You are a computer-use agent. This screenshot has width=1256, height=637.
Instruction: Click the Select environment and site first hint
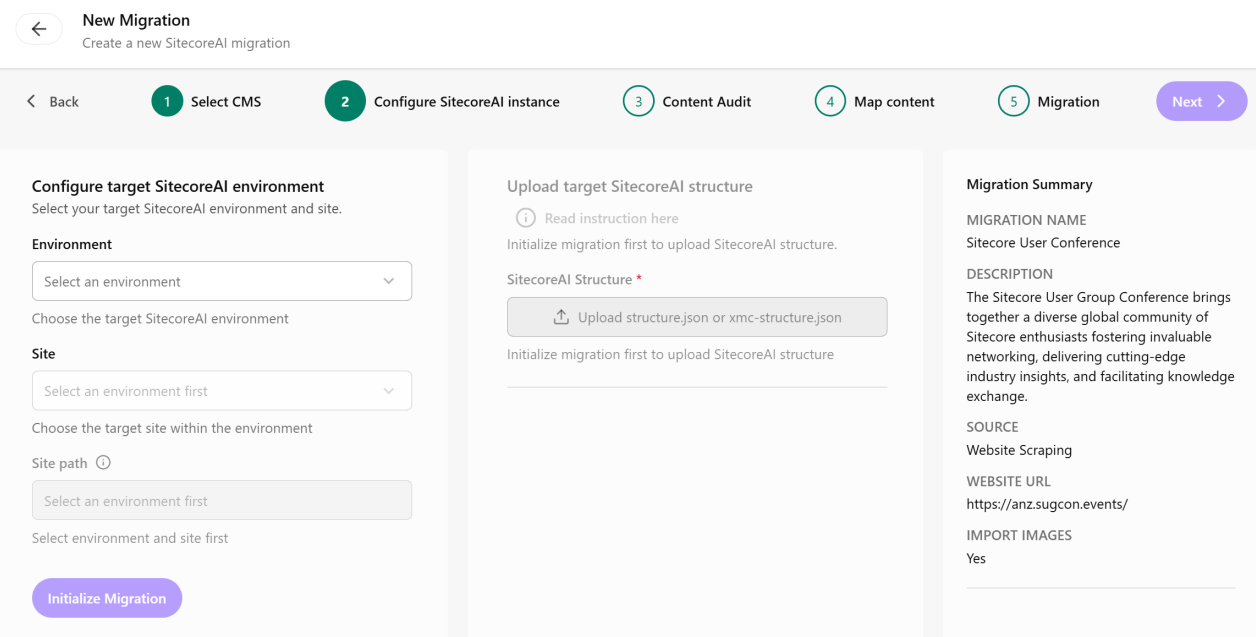[x=130, y=538]
